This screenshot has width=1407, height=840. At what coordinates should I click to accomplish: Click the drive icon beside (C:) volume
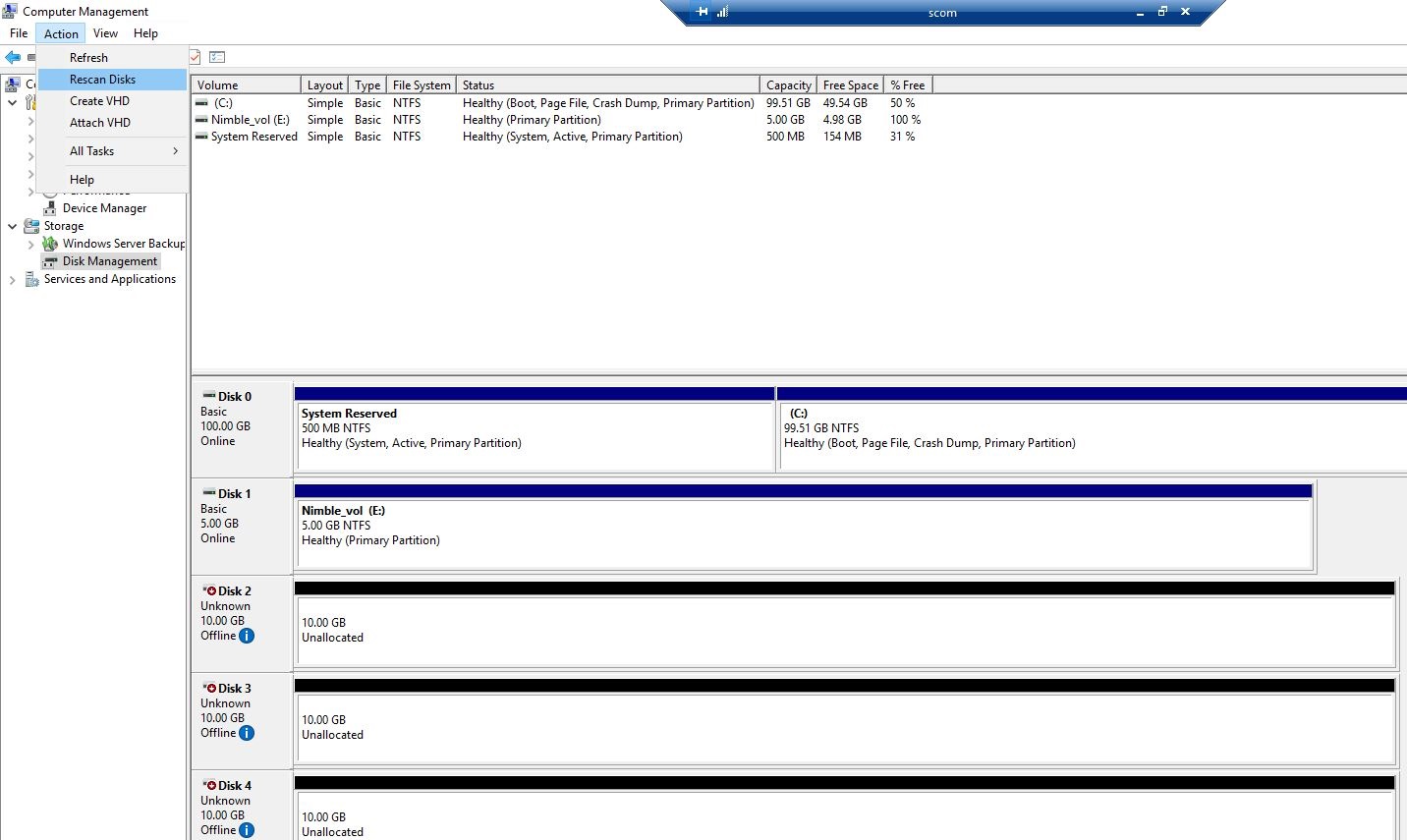pyautogui.click(x=201, y=103)
